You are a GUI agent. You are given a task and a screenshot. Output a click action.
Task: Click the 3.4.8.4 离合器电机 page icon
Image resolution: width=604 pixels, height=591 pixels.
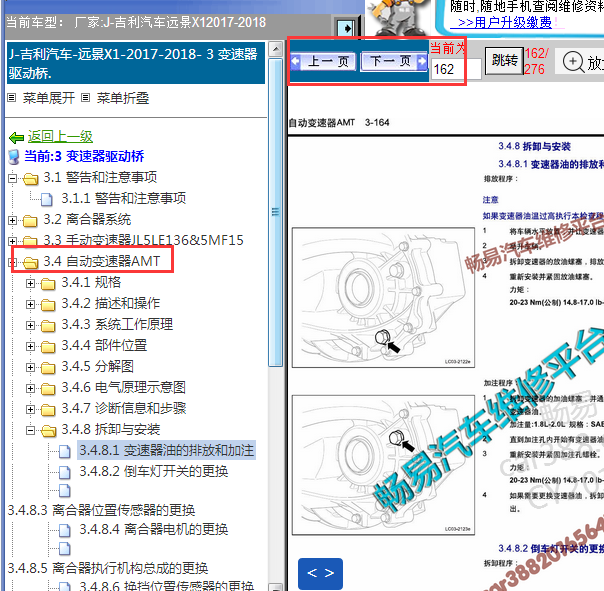coord(65,531)
